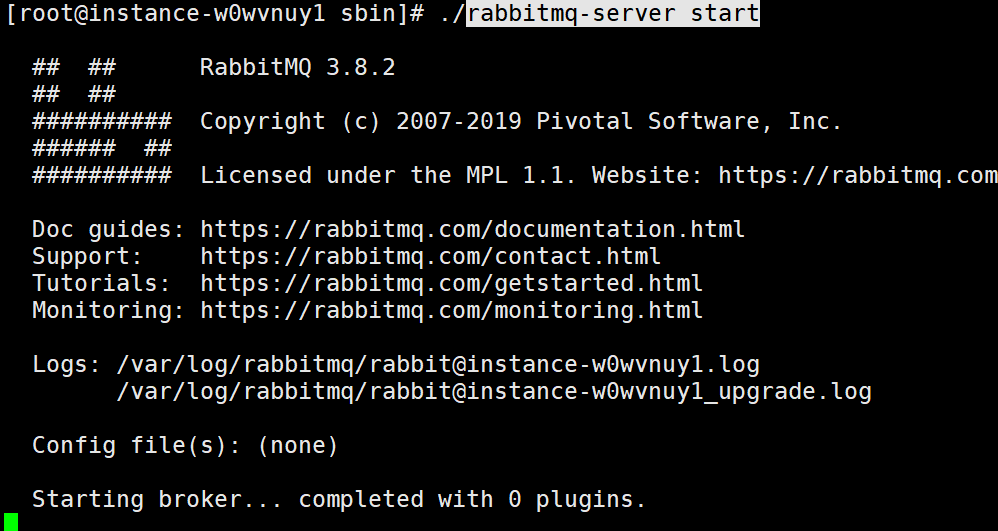Viewport: 998px width, 531px height.
Task: Click the rabbit@instance-w0wvnuy1.log file path
Action: [x=438, y=364]
